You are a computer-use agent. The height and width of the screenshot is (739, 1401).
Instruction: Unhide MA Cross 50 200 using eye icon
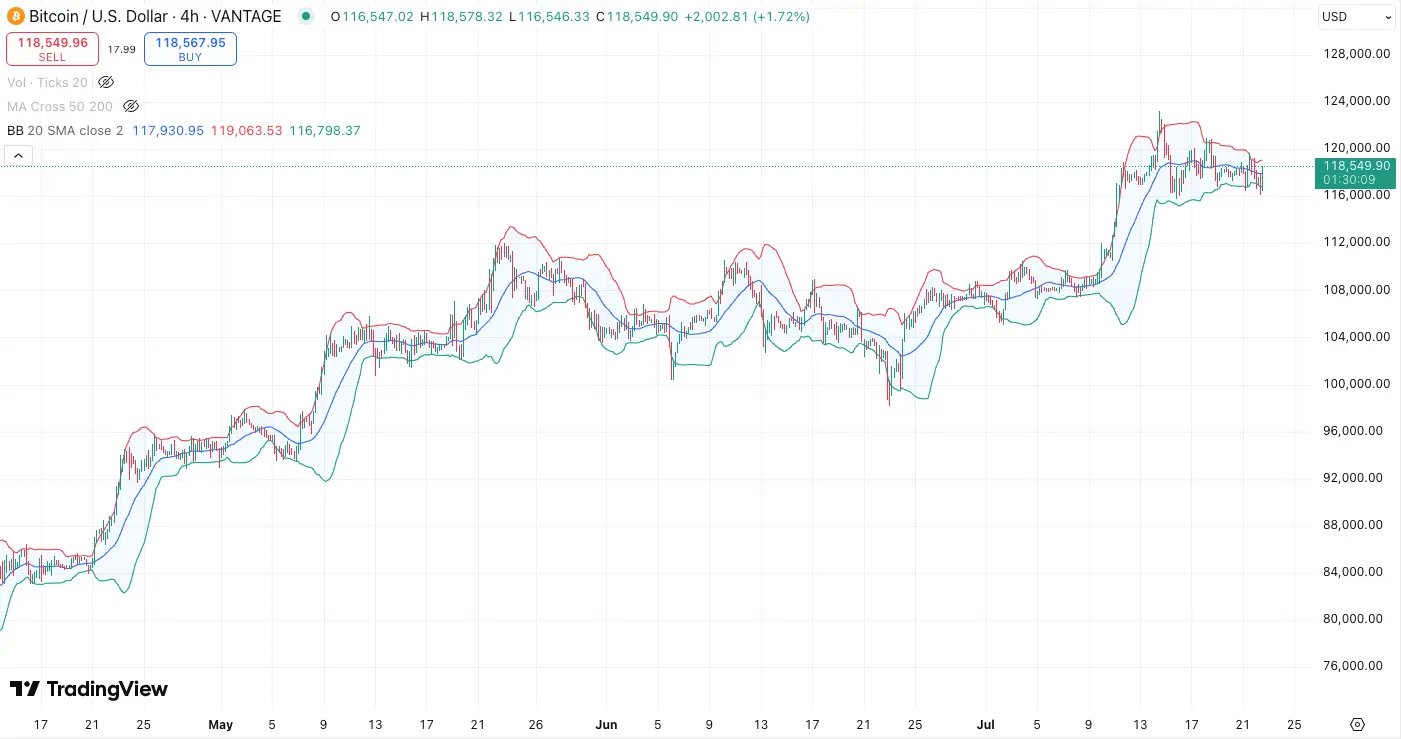pyautogui.click(x=131, y=106)
